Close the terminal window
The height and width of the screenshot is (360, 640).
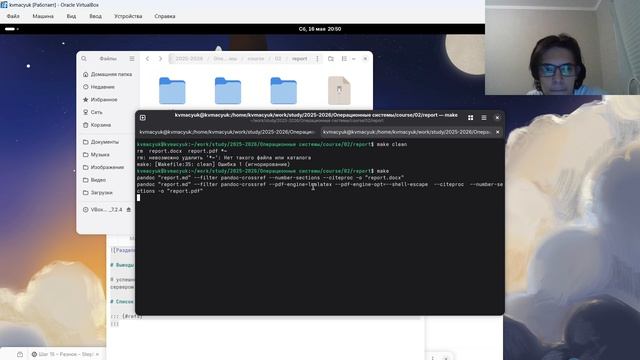pyautogui.click(x=497, y=118)
